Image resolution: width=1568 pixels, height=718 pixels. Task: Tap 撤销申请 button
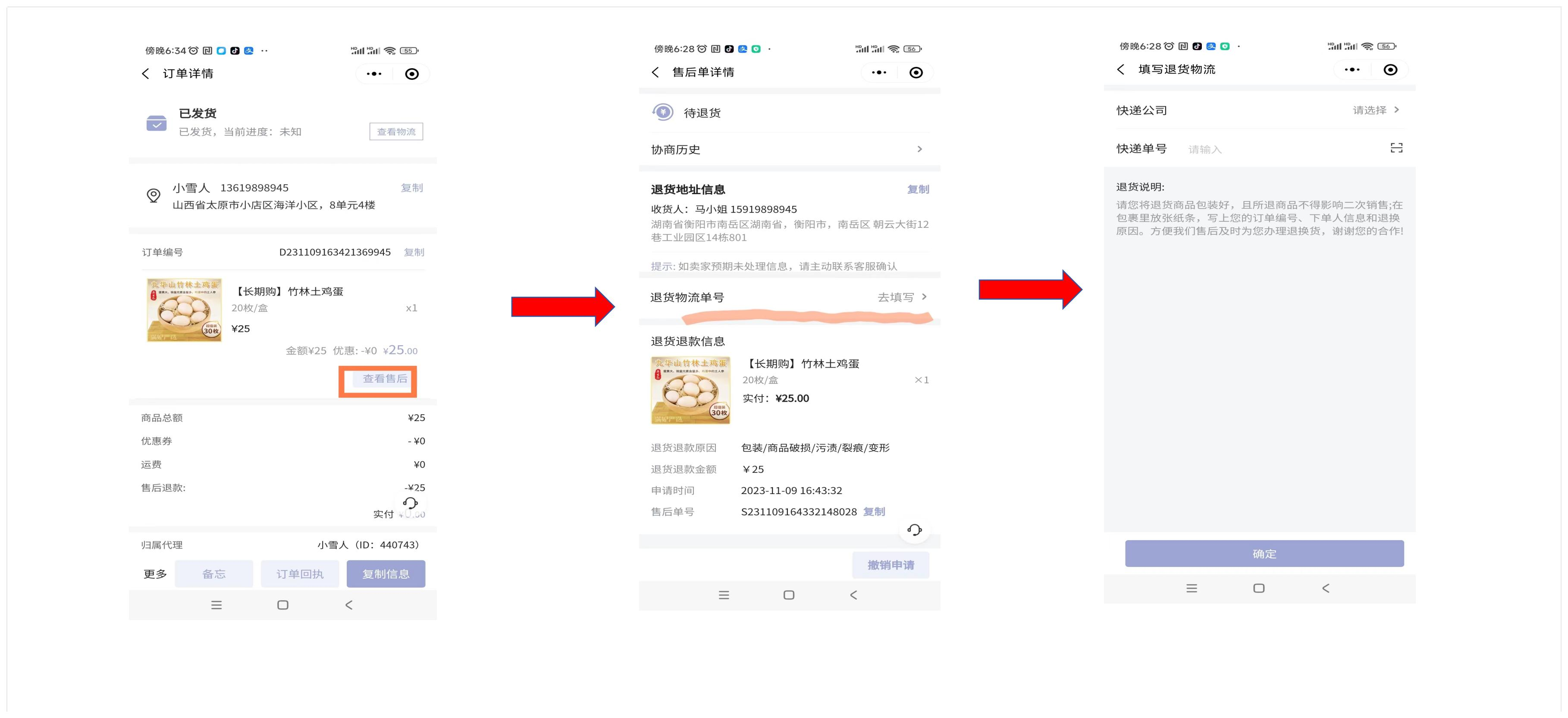coord(890,565)
